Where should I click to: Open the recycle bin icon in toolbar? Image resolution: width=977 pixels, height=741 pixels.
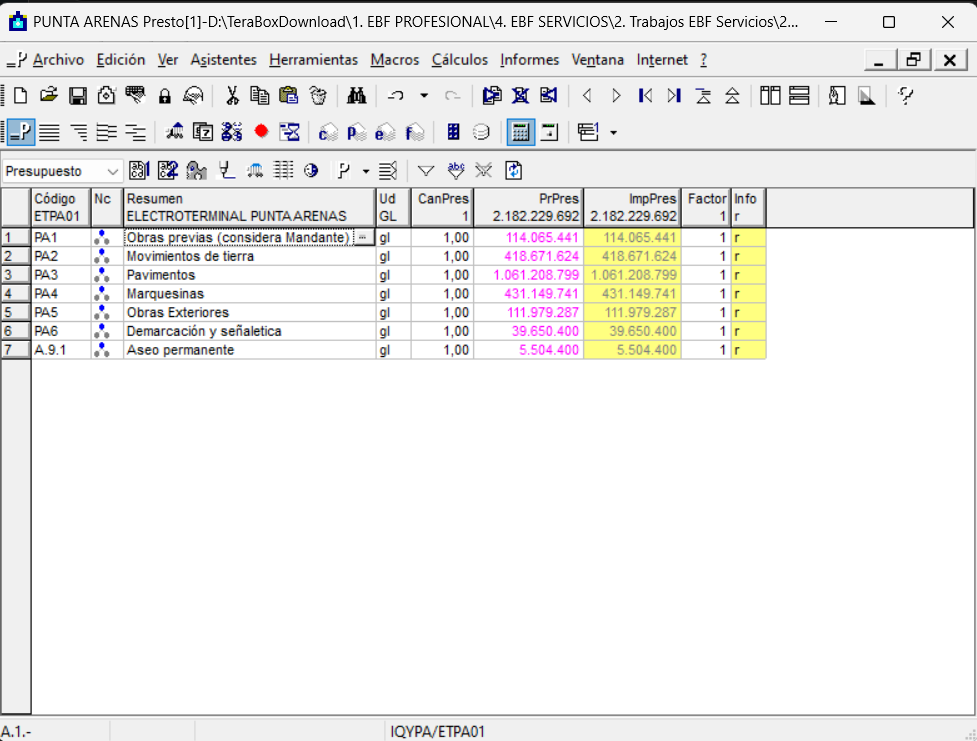[x=318, y=96]
